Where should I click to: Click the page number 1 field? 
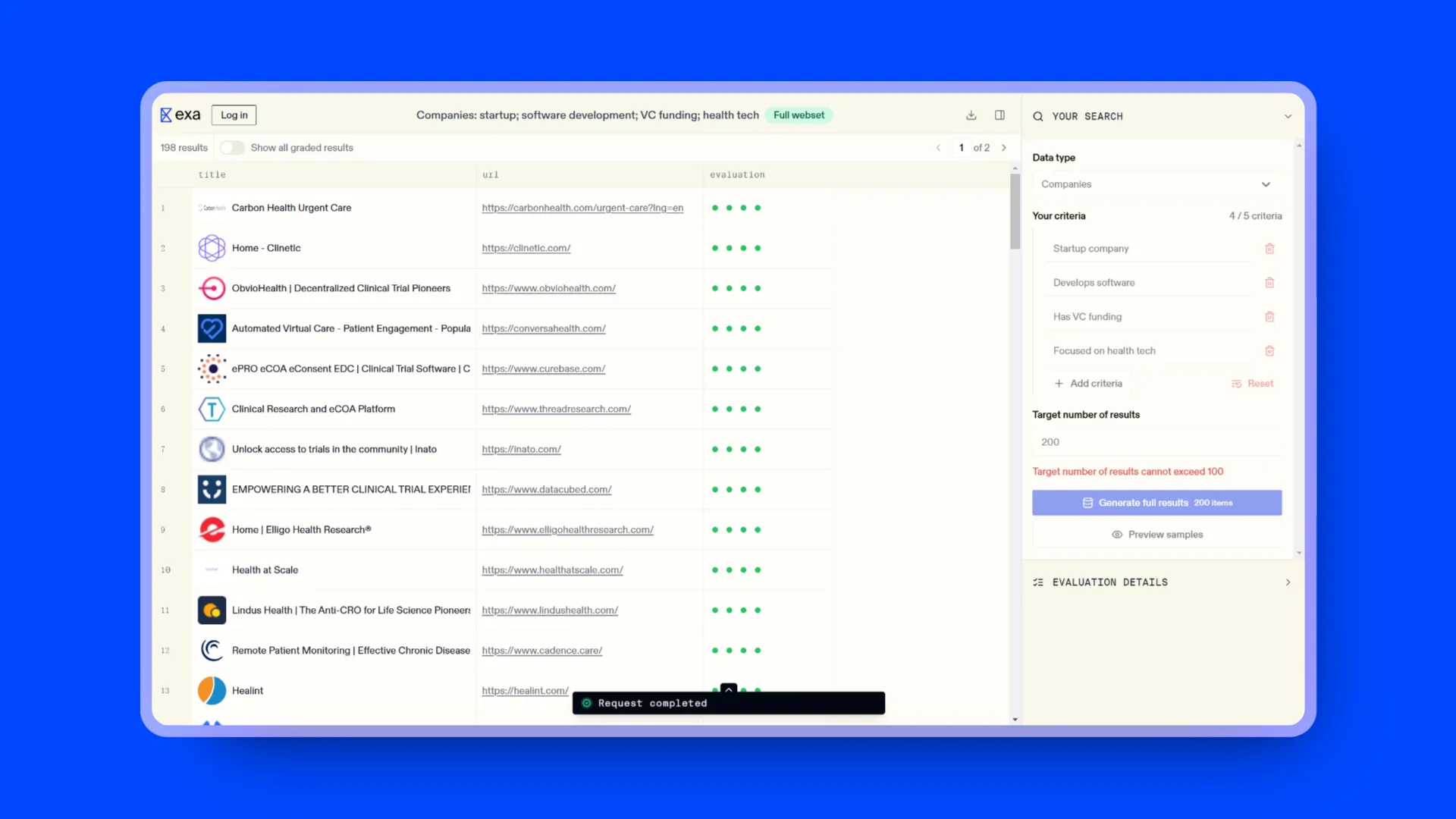[961, 148]
